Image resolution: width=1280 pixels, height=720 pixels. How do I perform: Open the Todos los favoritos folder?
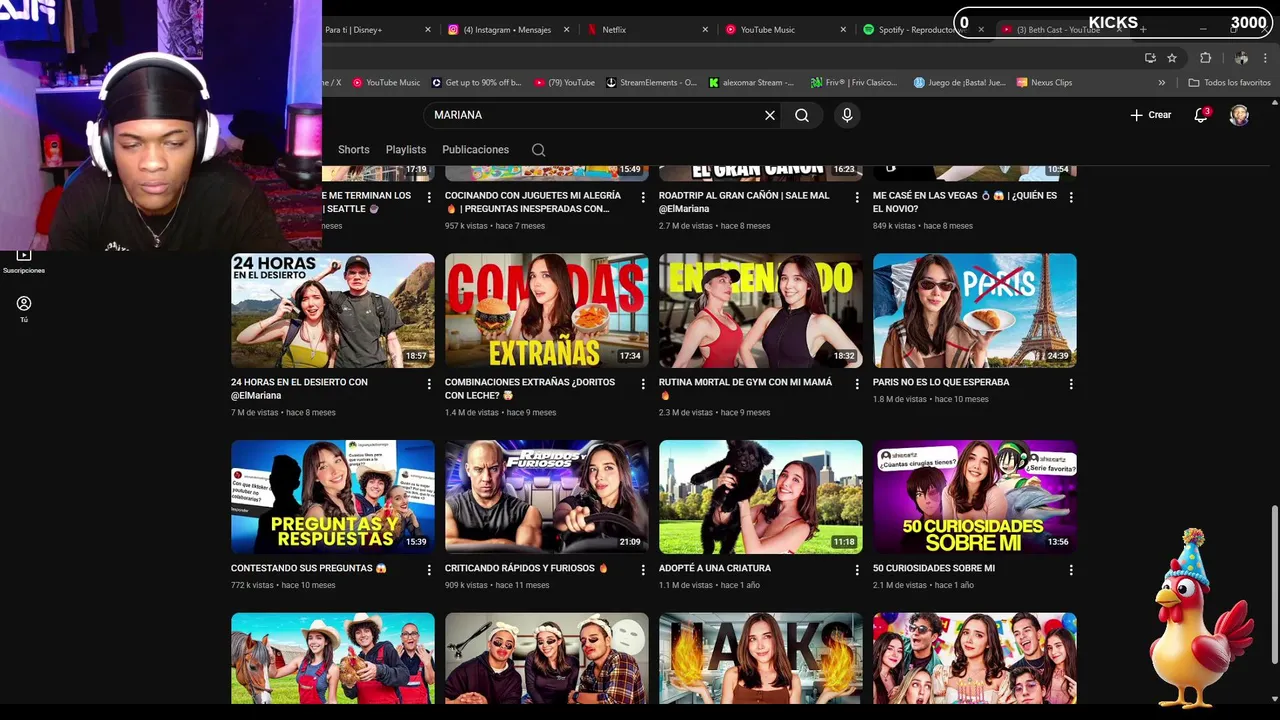pyautogui.click(x=1229, y=83)
